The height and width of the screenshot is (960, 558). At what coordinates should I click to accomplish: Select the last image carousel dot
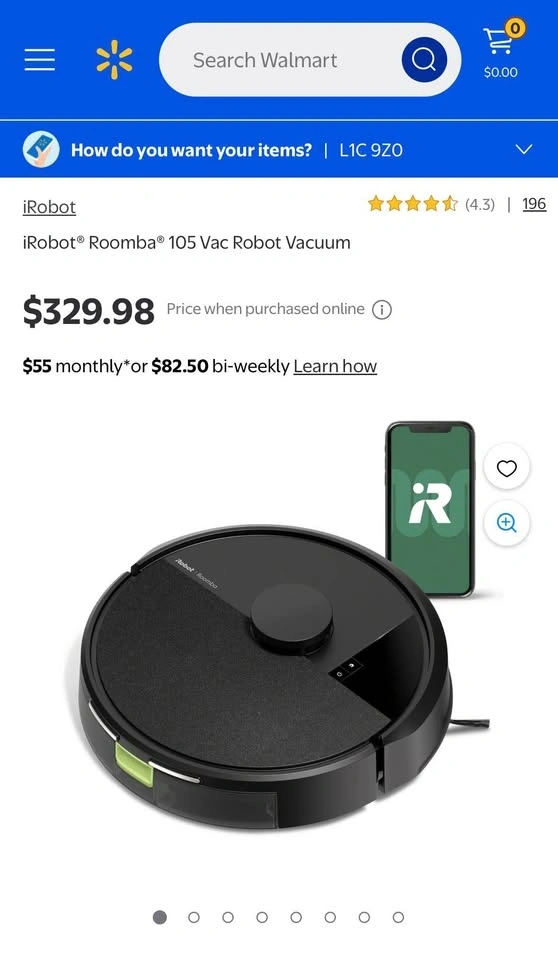pyautogui.click(x=398, y=917)
